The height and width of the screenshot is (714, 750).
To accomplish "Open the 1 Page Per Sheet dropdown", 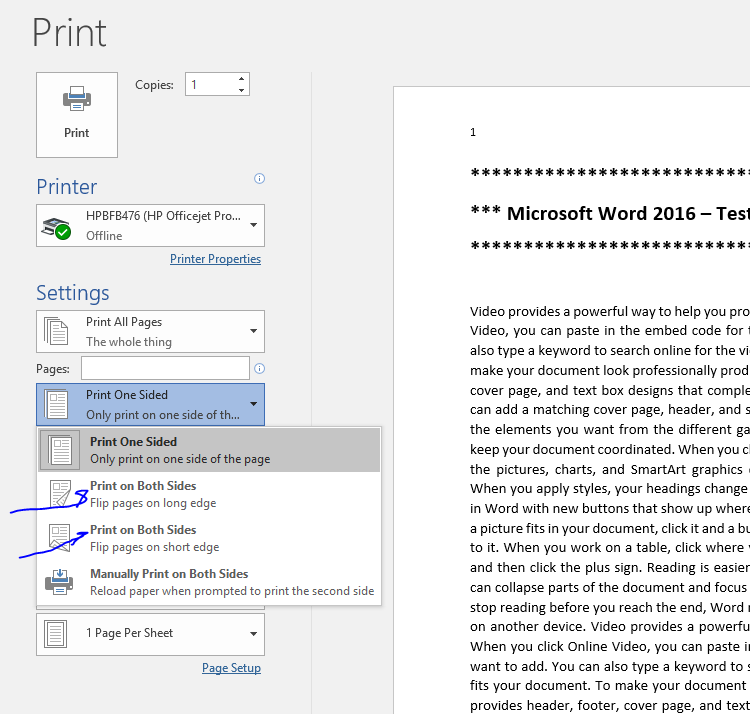I will pyautogui.click(x=150, y=634).
